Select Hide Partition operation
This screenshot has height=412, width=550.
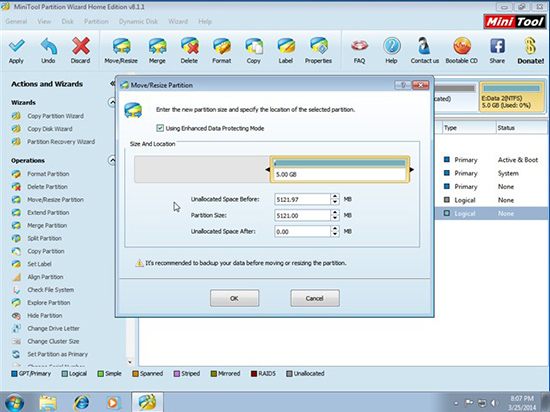[x=45, y=316]
